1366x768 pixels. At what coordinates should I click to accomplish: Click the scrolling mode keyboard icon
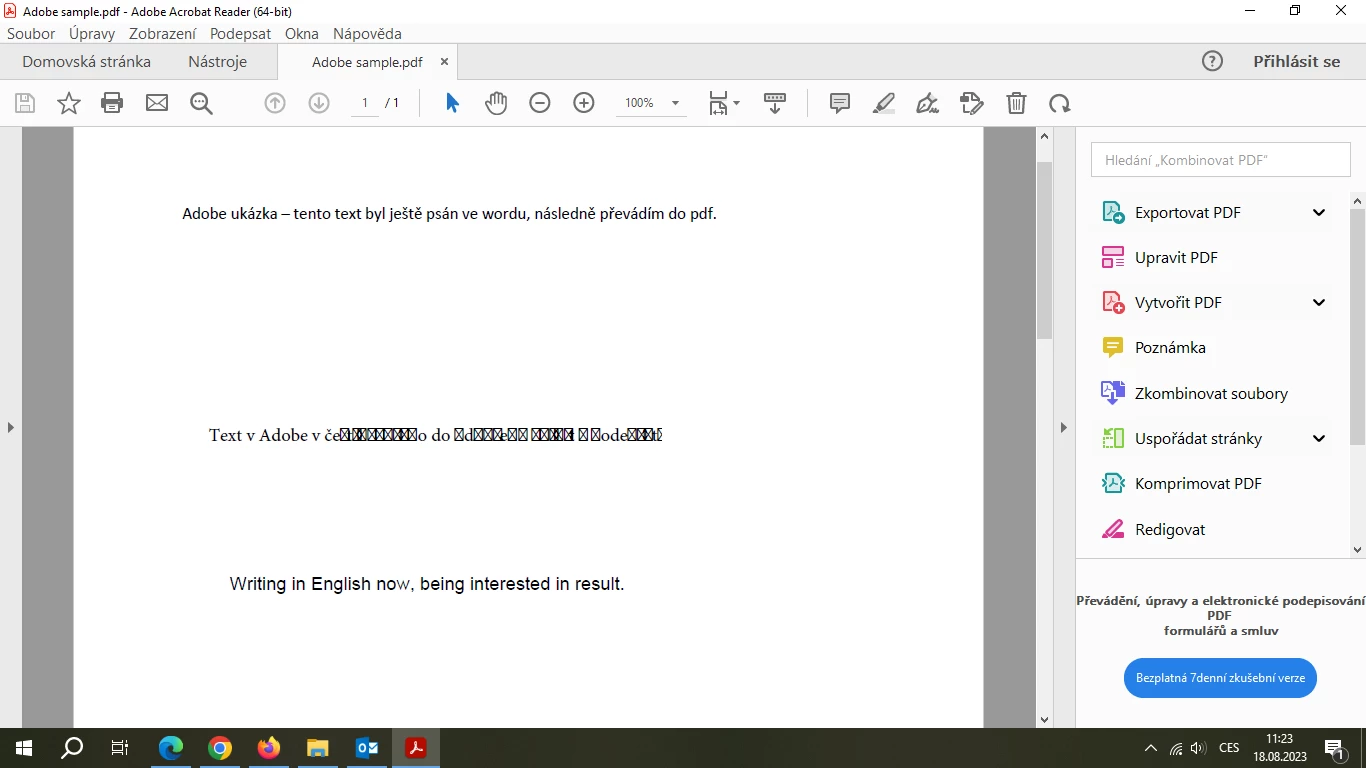775,103
